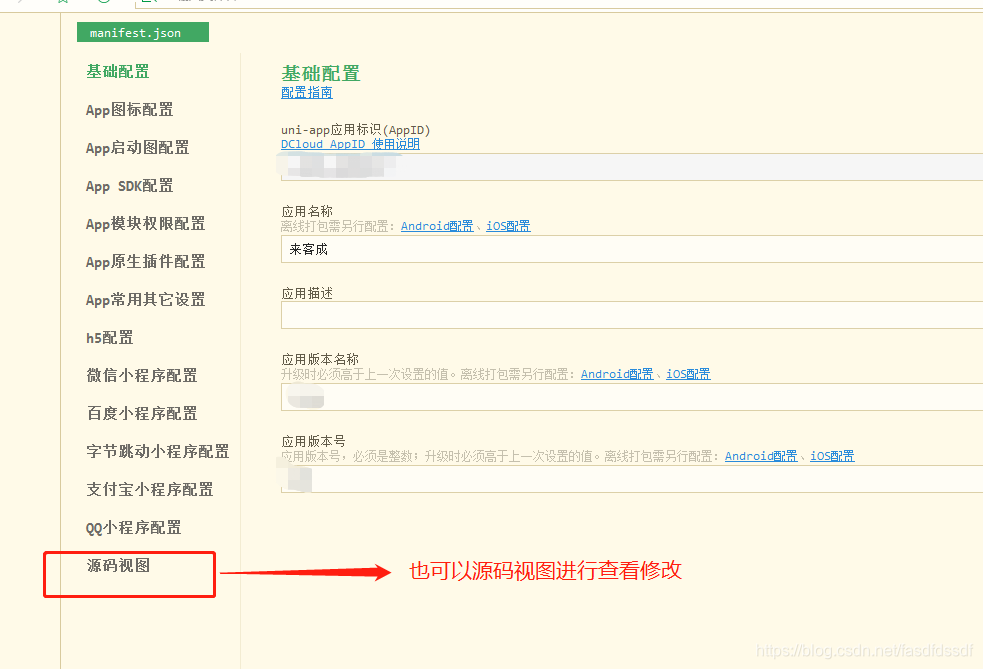Image resolution: width=983 pixels, height=669 pixels.
Task: Select the 基础配置 page heading
Action: coord(320,73)
